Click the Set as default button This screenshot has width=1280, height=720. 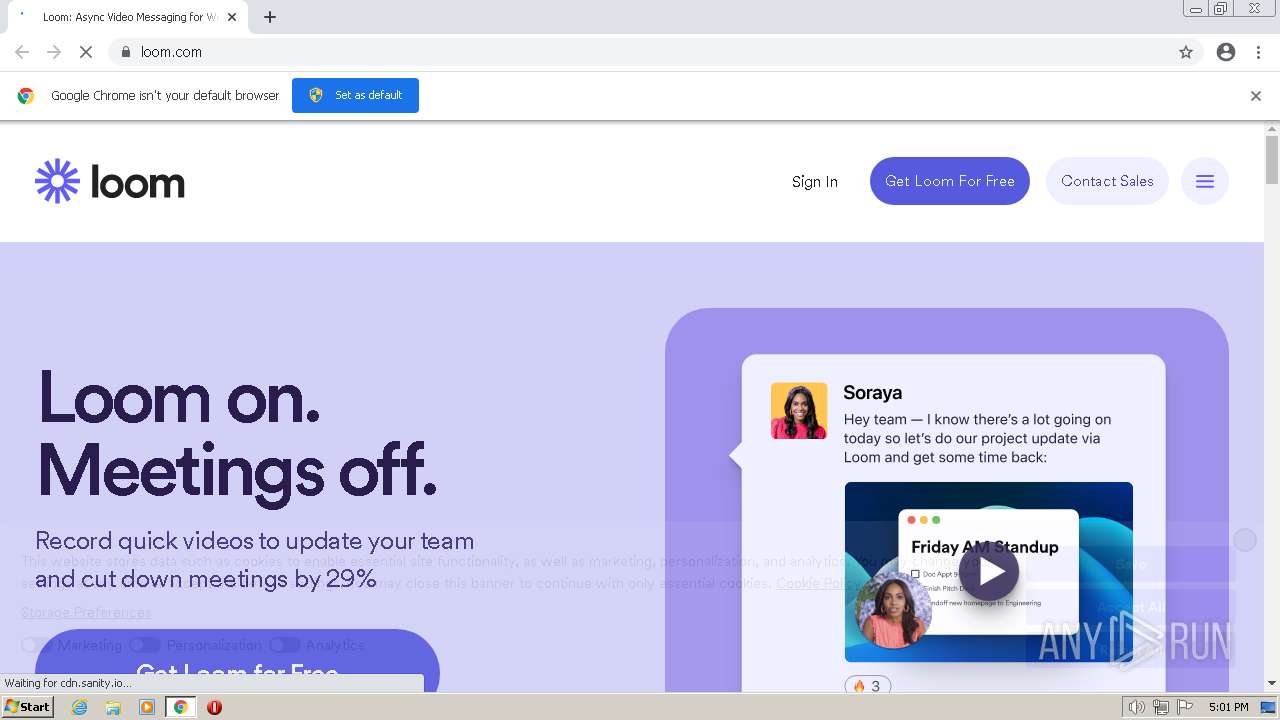click(x=355, y=95)
